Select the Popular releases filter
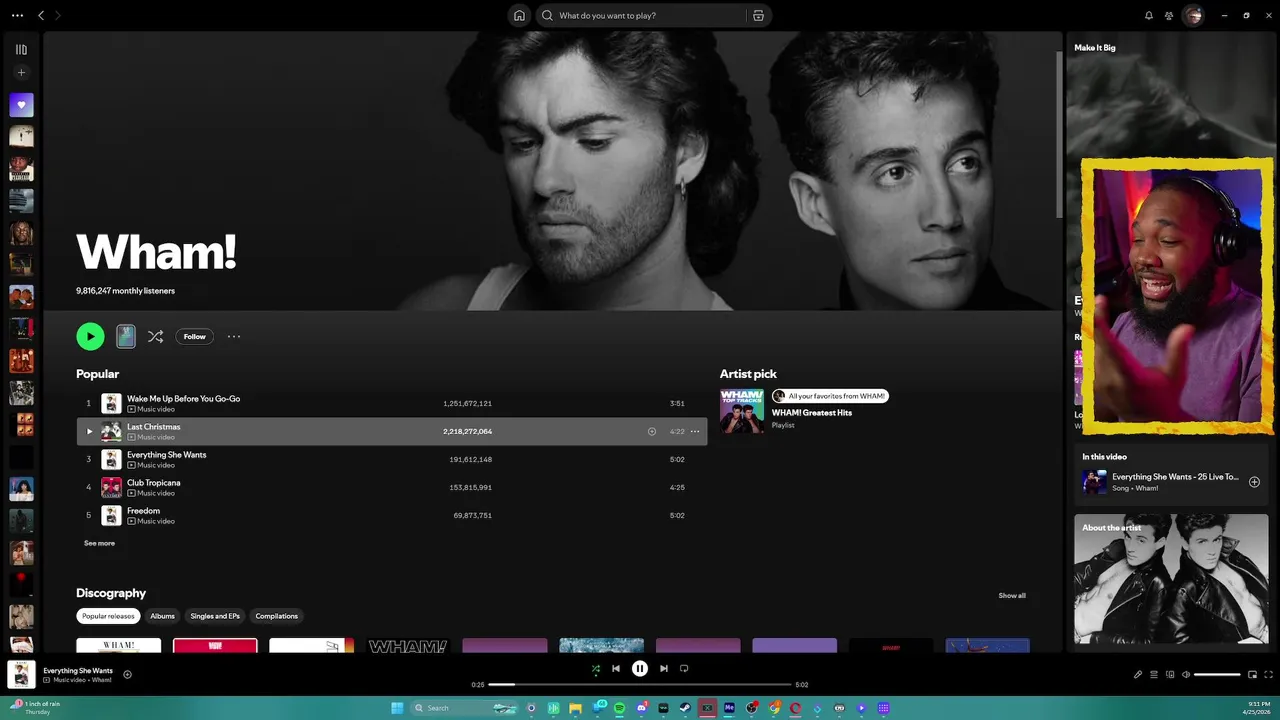The image size is (1280, 720). coord(108,616)
